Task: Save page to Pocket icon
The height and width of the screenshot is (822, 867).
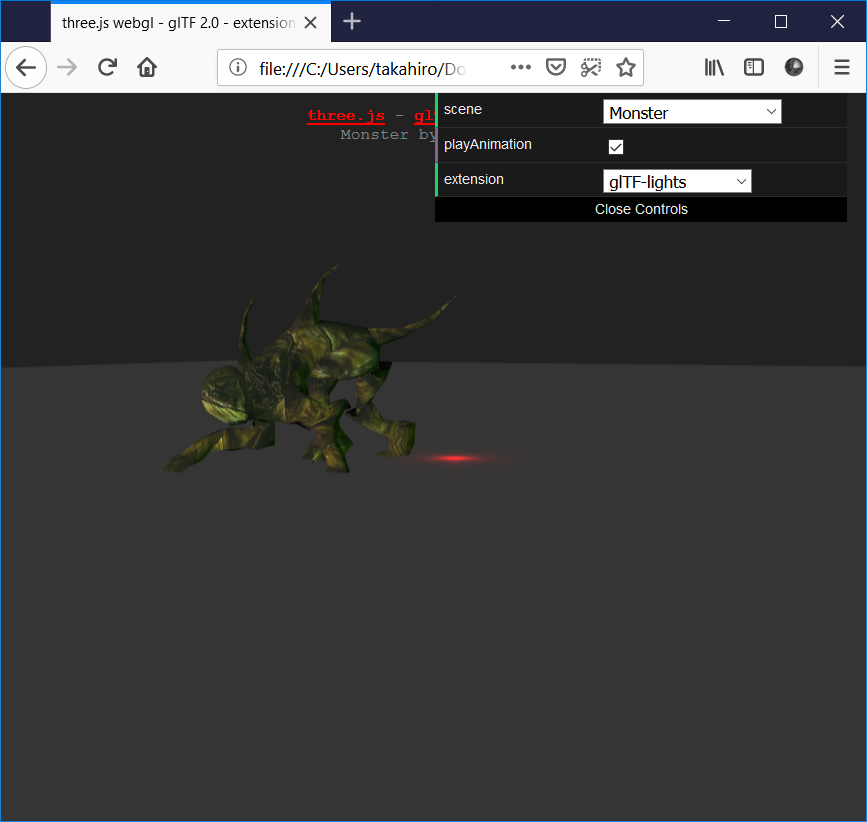Action: (x=556, y=67)
